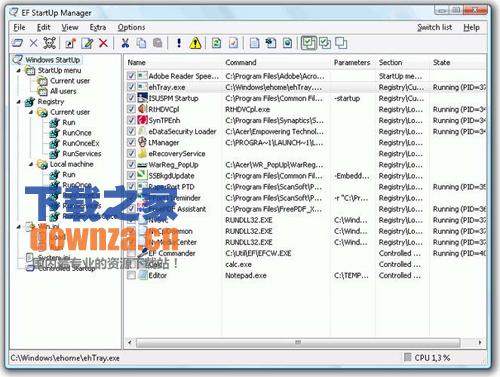Collapse the Registry tree node
This screenshot has width=500, height=377.
point(19,102)
